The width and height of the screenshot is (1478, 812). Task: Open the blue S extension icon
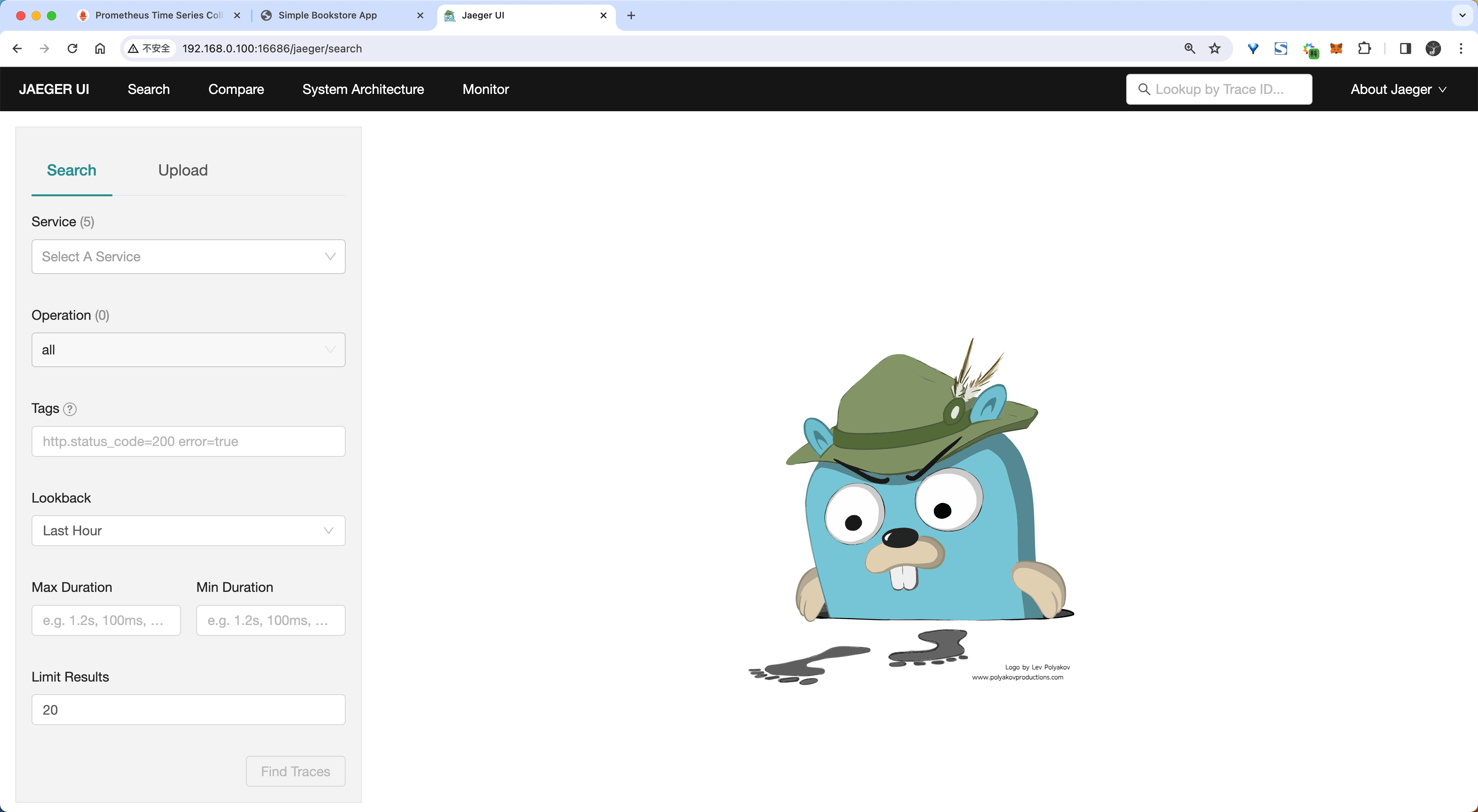1281,49
